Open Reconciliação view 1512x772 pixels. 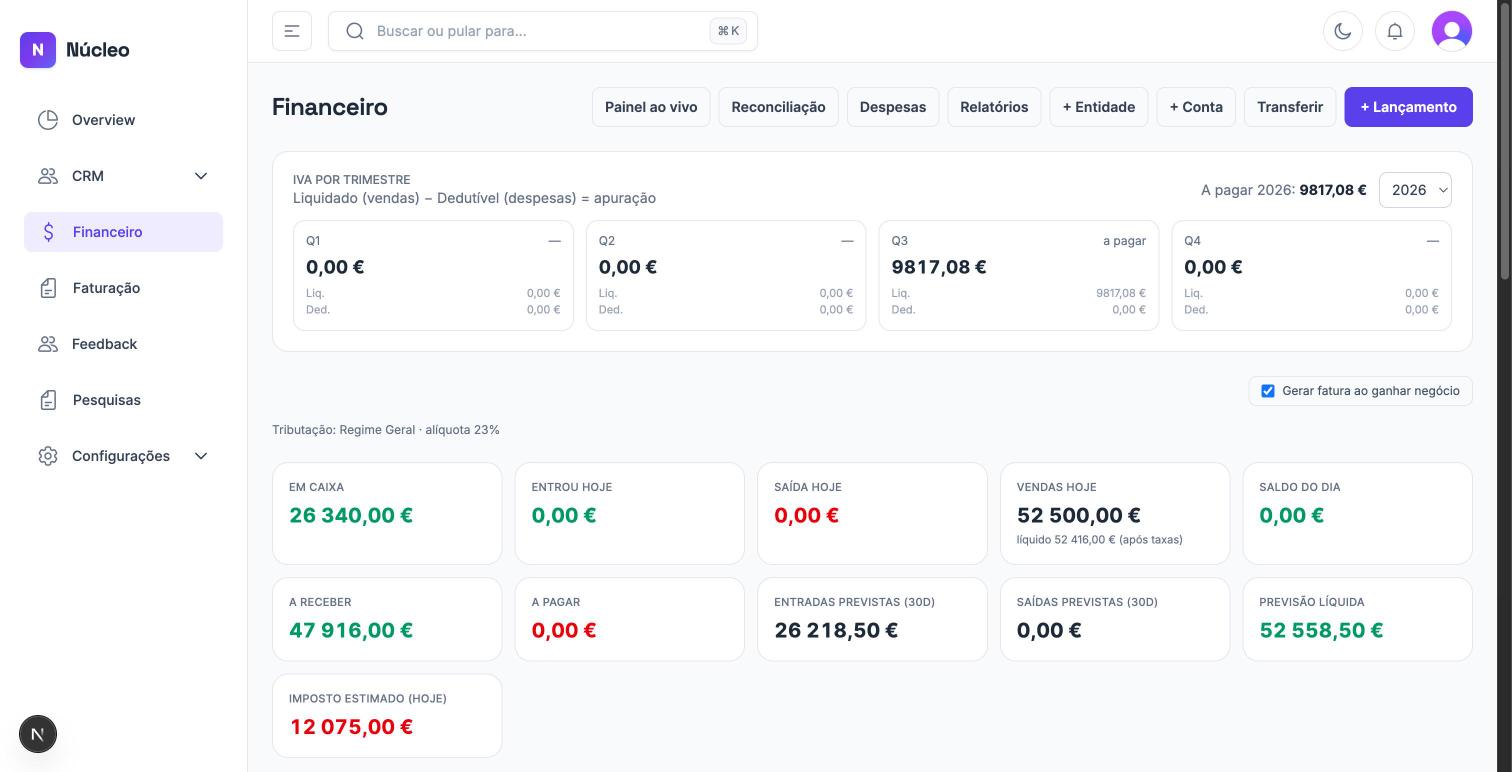pyautogui.click(x=778, y=107)
